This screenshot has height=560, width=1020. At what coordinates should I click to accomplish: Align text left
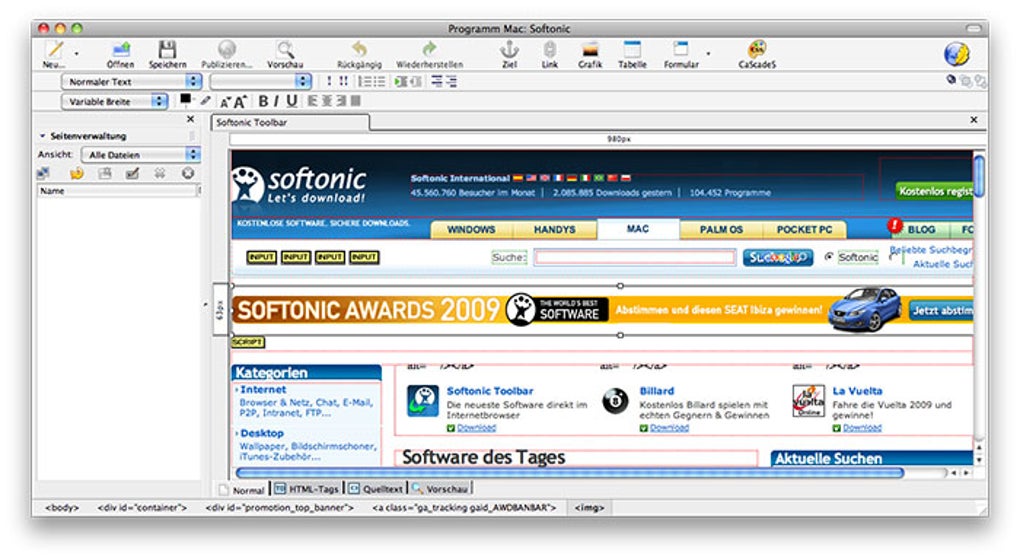click(312, 101)
